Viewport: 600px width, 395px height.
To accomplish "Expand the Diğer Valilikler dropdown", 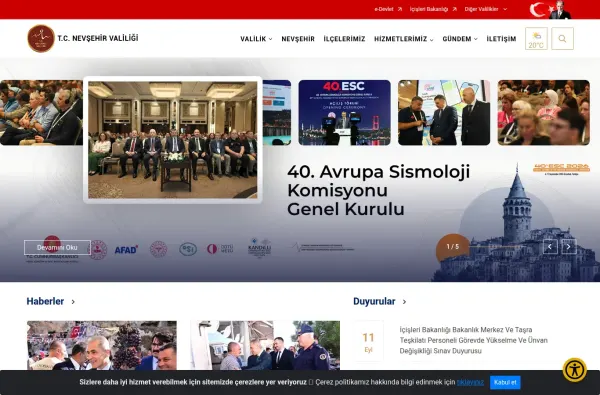I will click(x=486, y=9).
